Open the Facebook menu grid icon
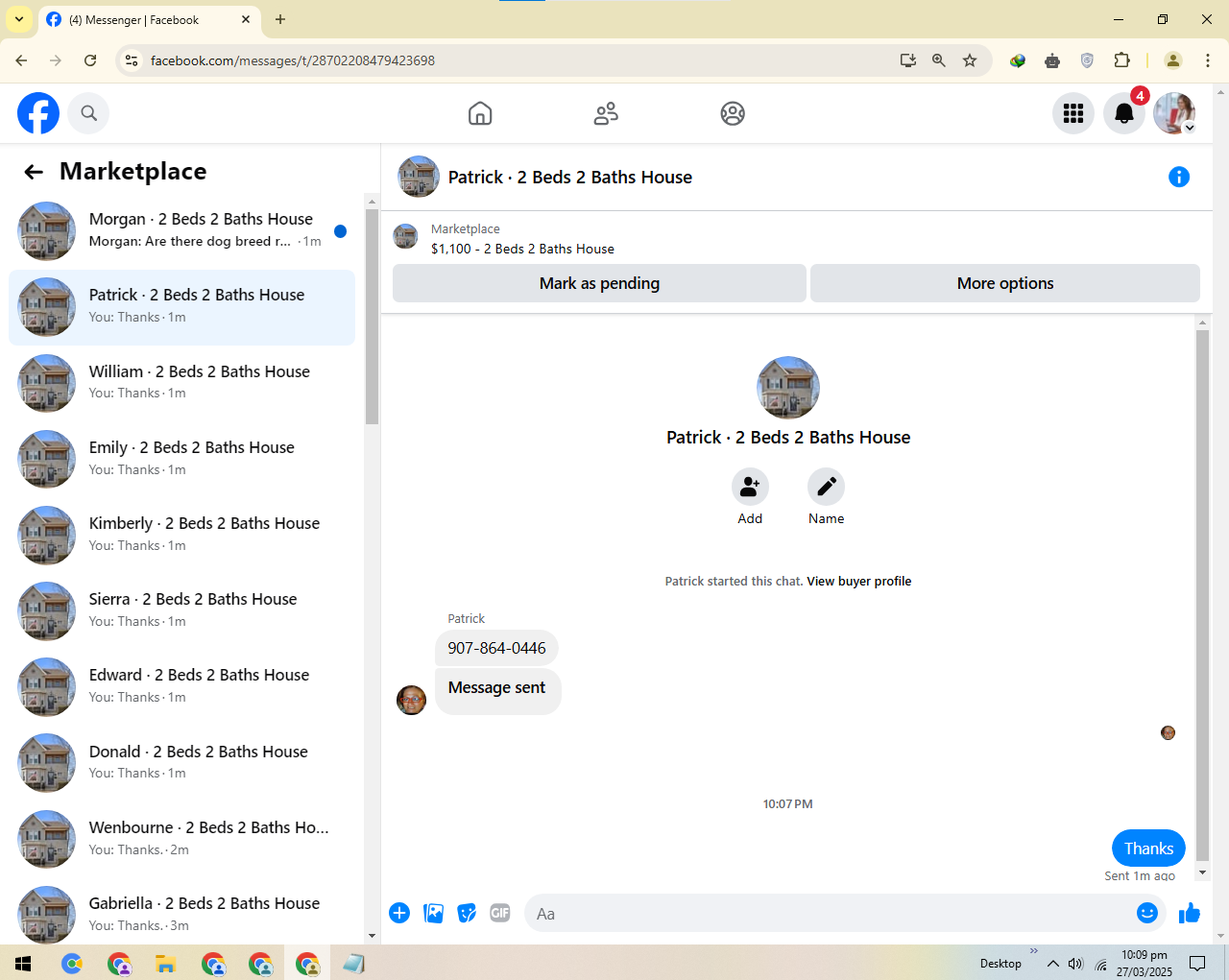 [1073, 113]
